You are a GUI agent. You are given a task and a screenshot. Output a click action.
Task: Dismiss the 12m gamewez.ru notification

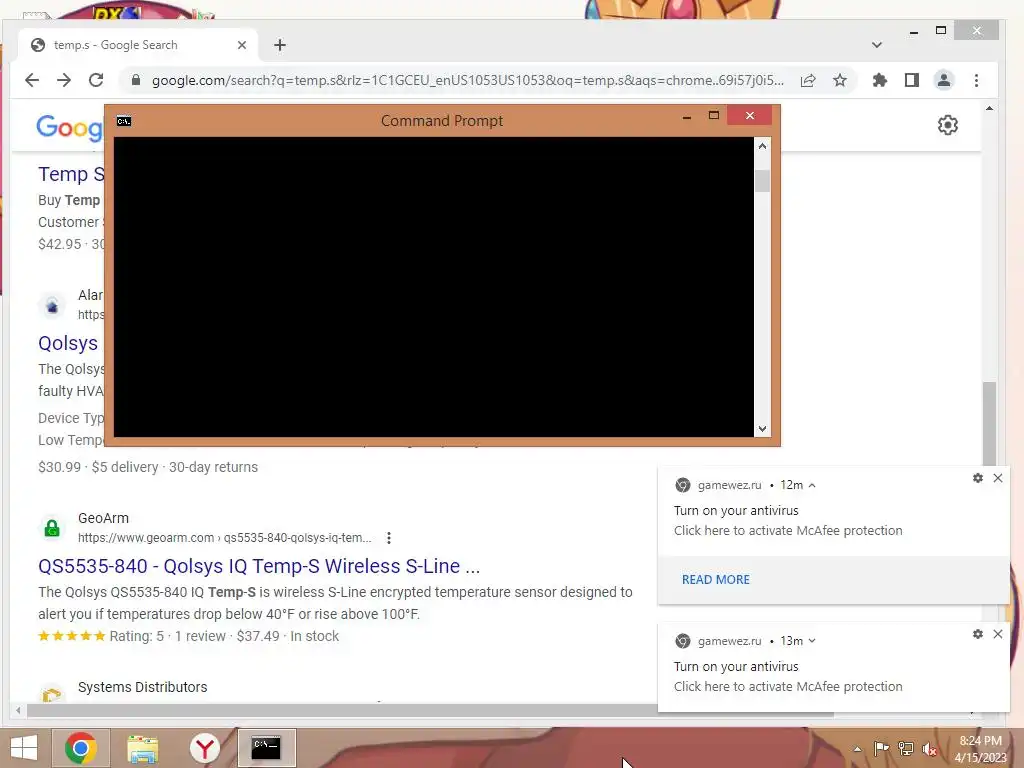click(x=998, y=478)
